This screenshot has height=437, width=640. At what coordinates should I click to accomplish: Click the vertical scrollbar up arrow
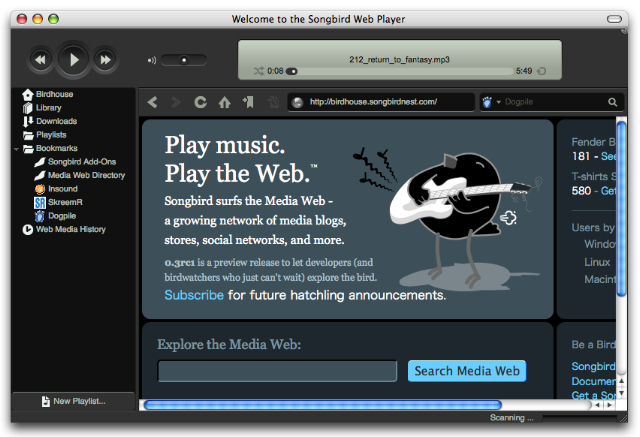(621, 381)
